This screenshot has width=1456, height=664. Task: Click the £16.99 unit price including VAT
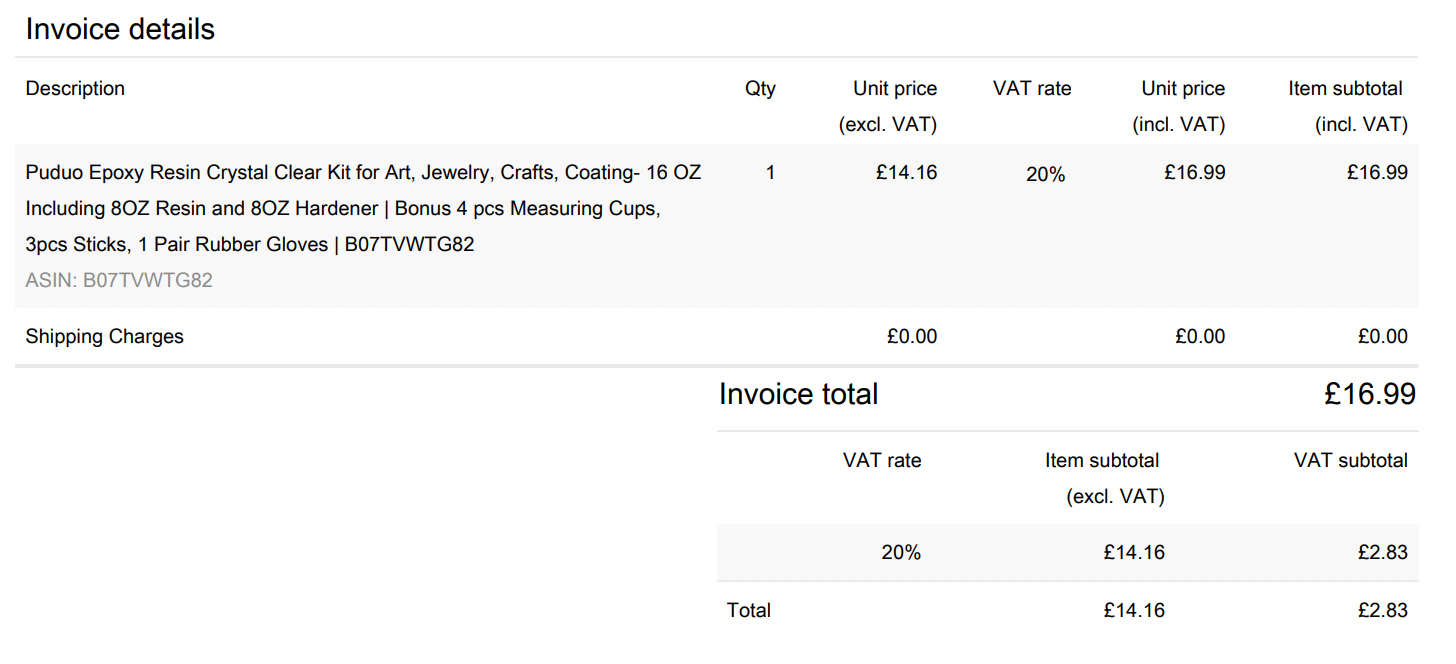[x=1194, y=172]
